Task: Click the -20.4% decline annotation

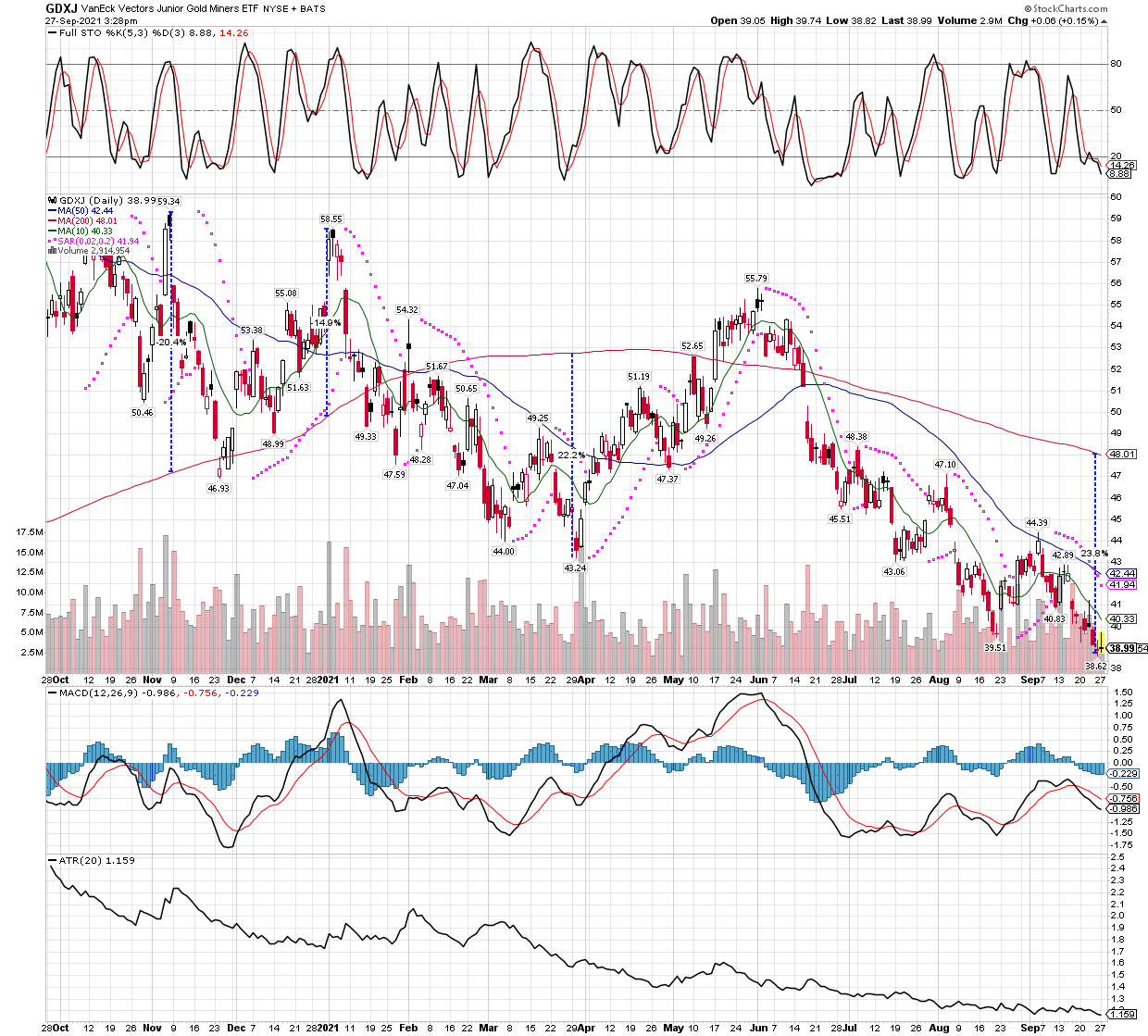Action: 170,342
